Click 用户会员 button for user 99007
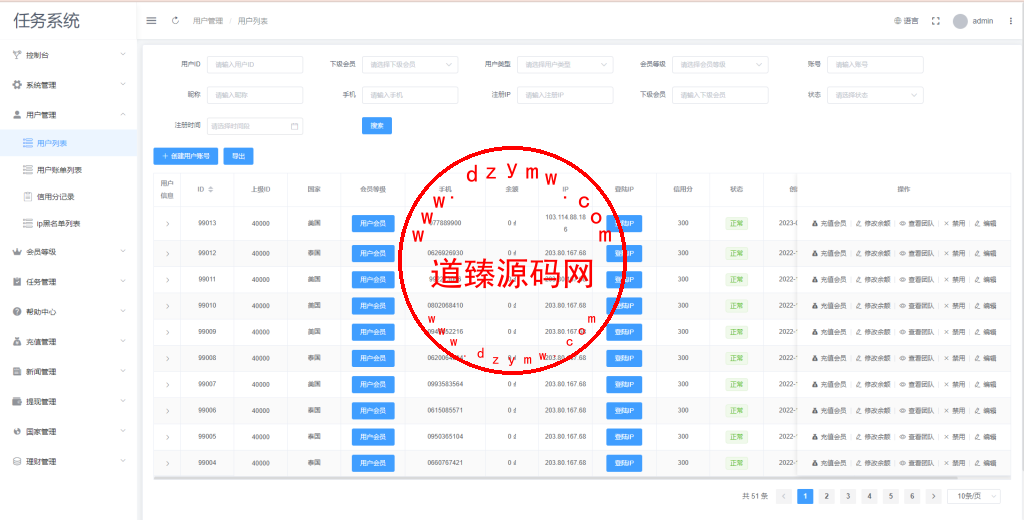The height and width of the screenshot is (520, 1024). 373,384
